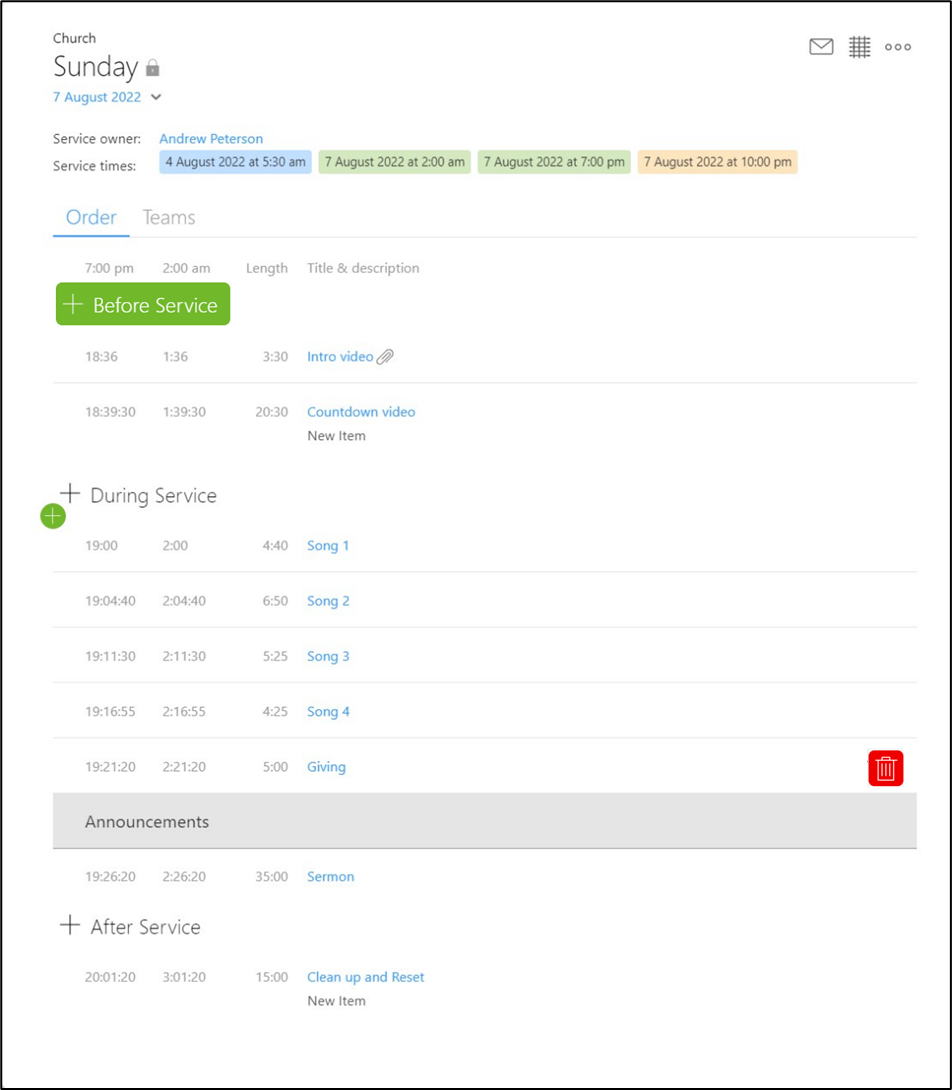Click the During Service section heading

pyautogui.click(x=154, y=496)
